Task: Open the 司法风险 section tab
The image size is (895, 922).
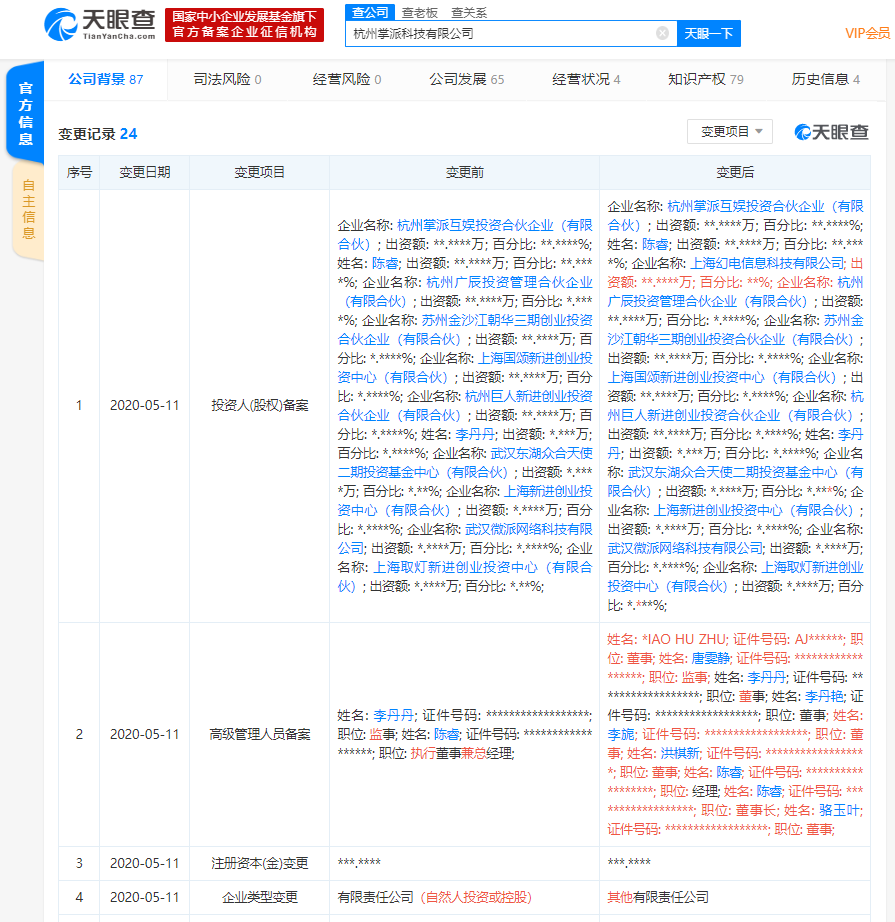Action: [x=227, y=79]
